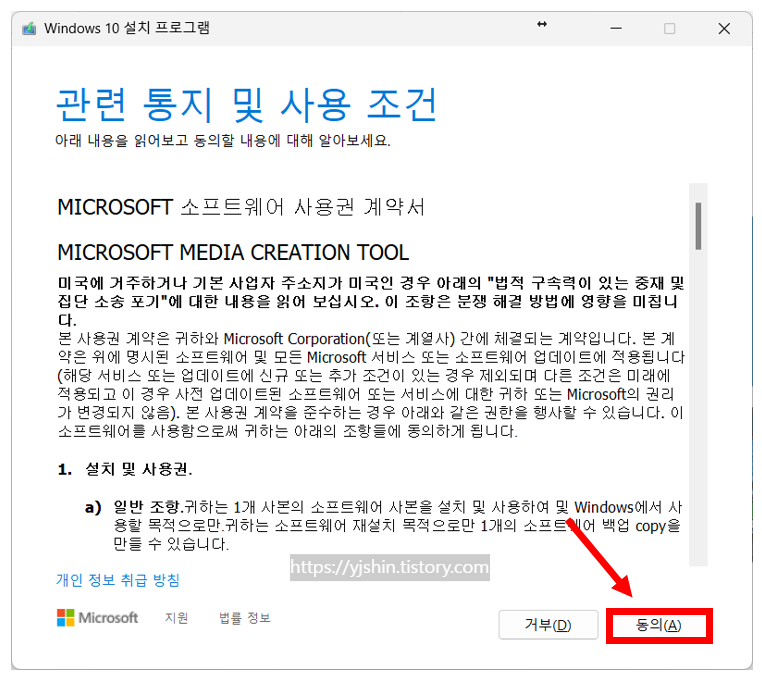The height and width of the screenshot is (695, 762).
Task: Click the 거부(D) decline button
Action: pos(548,625)
